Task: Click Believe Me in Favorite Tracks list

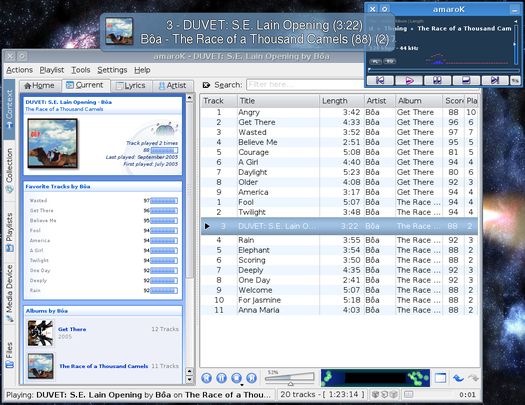Action: pyautogui.click(x=43, y=221)
